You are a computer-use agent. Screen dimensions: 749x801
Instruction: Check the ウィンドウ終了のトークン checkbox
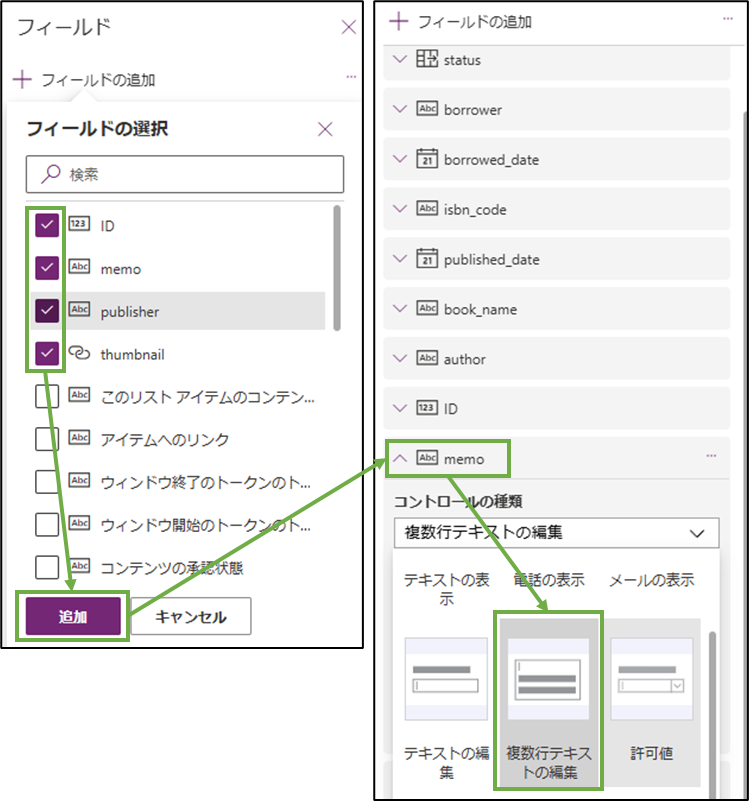pyautogui.click(x=47, y=482)
